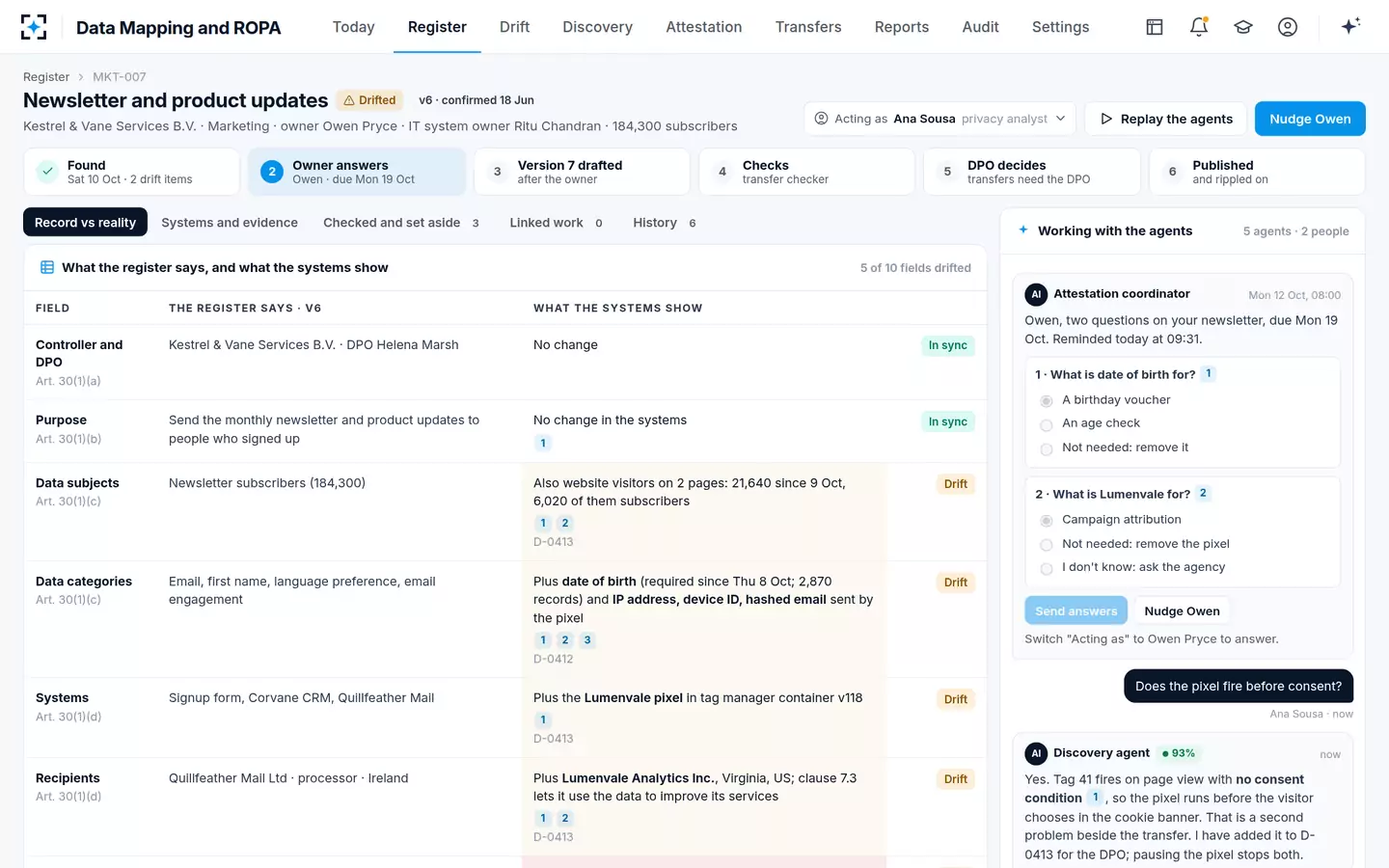Open the user account icon

(x=1288, y=27)
